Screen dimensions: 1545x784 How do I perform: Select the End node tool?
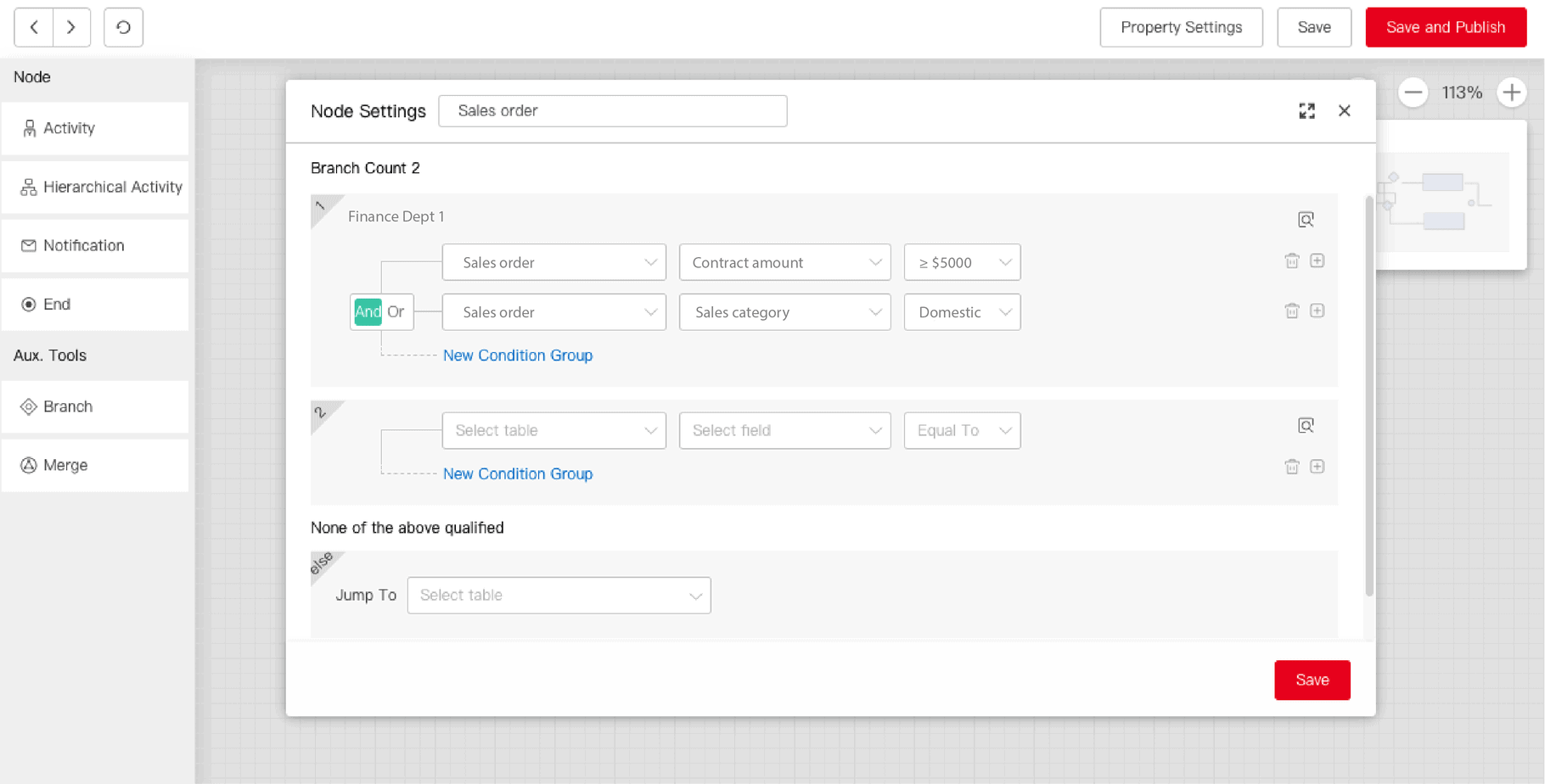56,304
